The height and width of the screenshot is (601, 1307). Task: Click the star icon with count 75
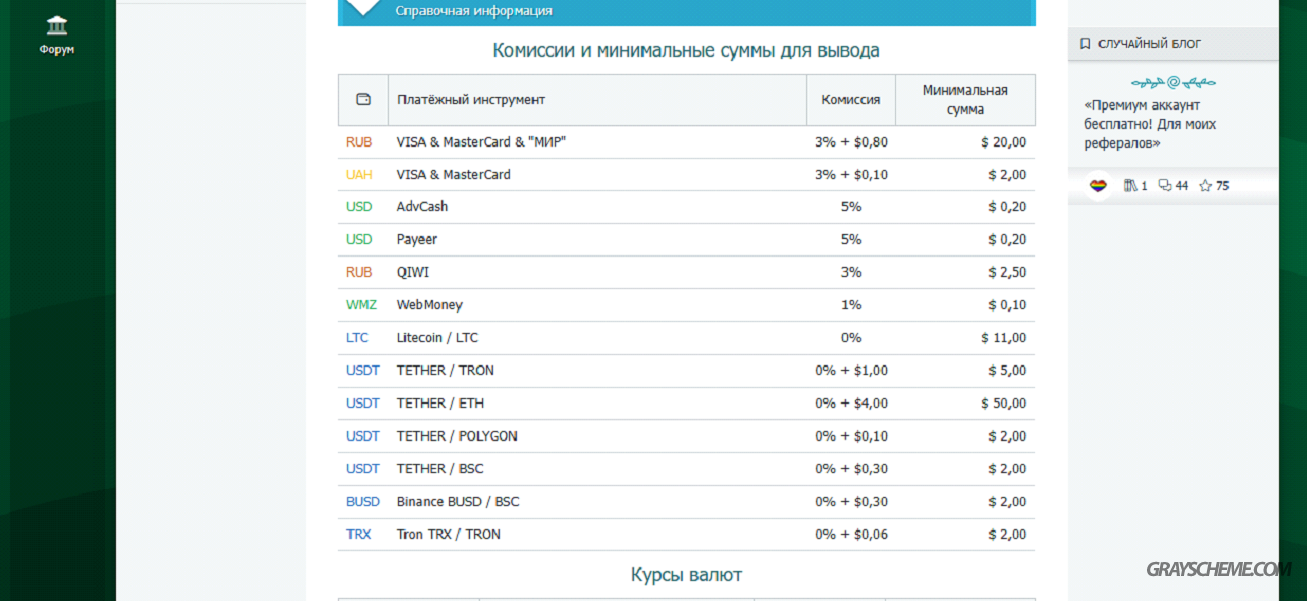(1205, 185)
